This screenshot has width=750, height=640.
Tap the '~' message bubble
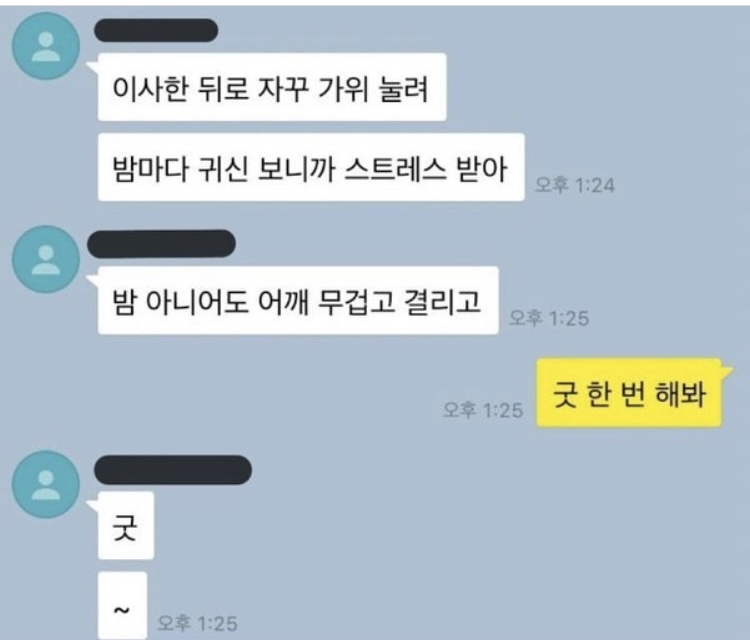[x=122, y=606]
